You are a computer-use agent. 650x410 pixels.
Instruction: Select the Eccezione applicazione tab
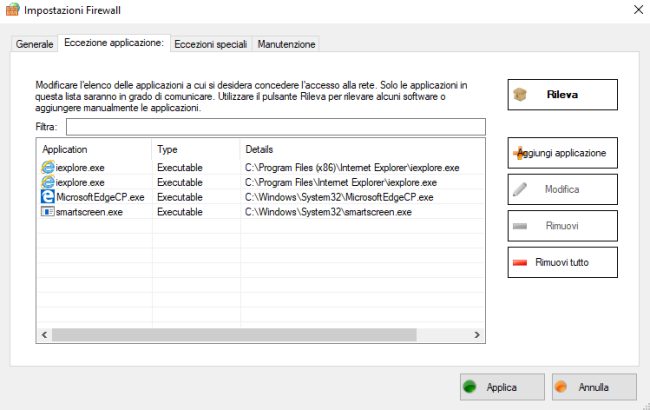(x=113, y=44)
